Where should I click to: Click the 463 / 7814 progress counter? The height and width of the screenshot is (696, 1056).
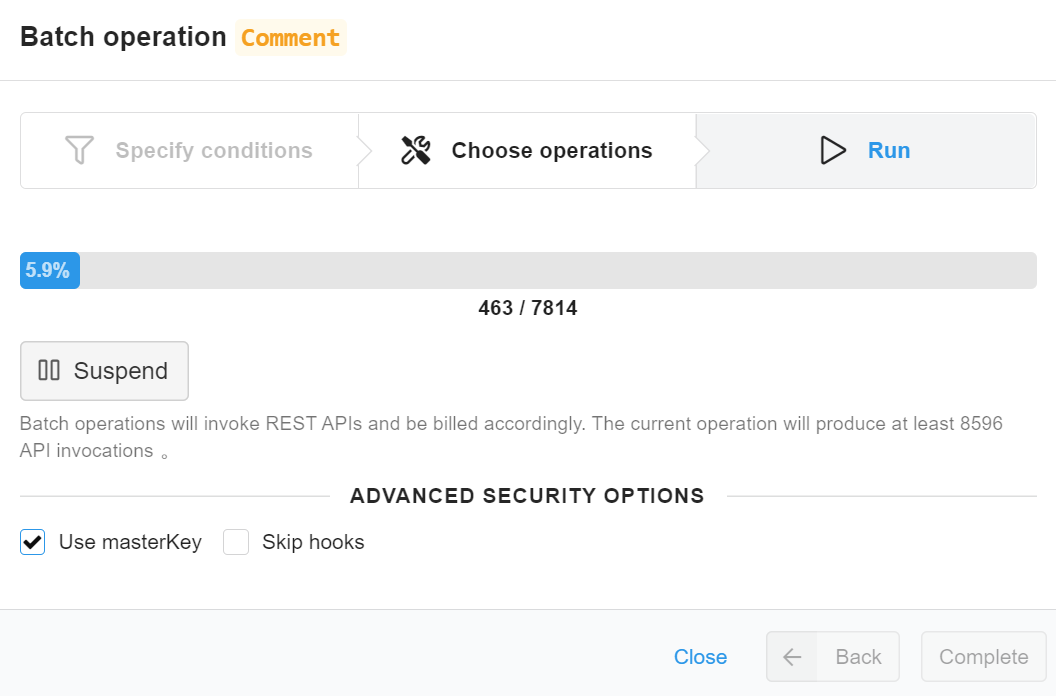tap(528, 308)
